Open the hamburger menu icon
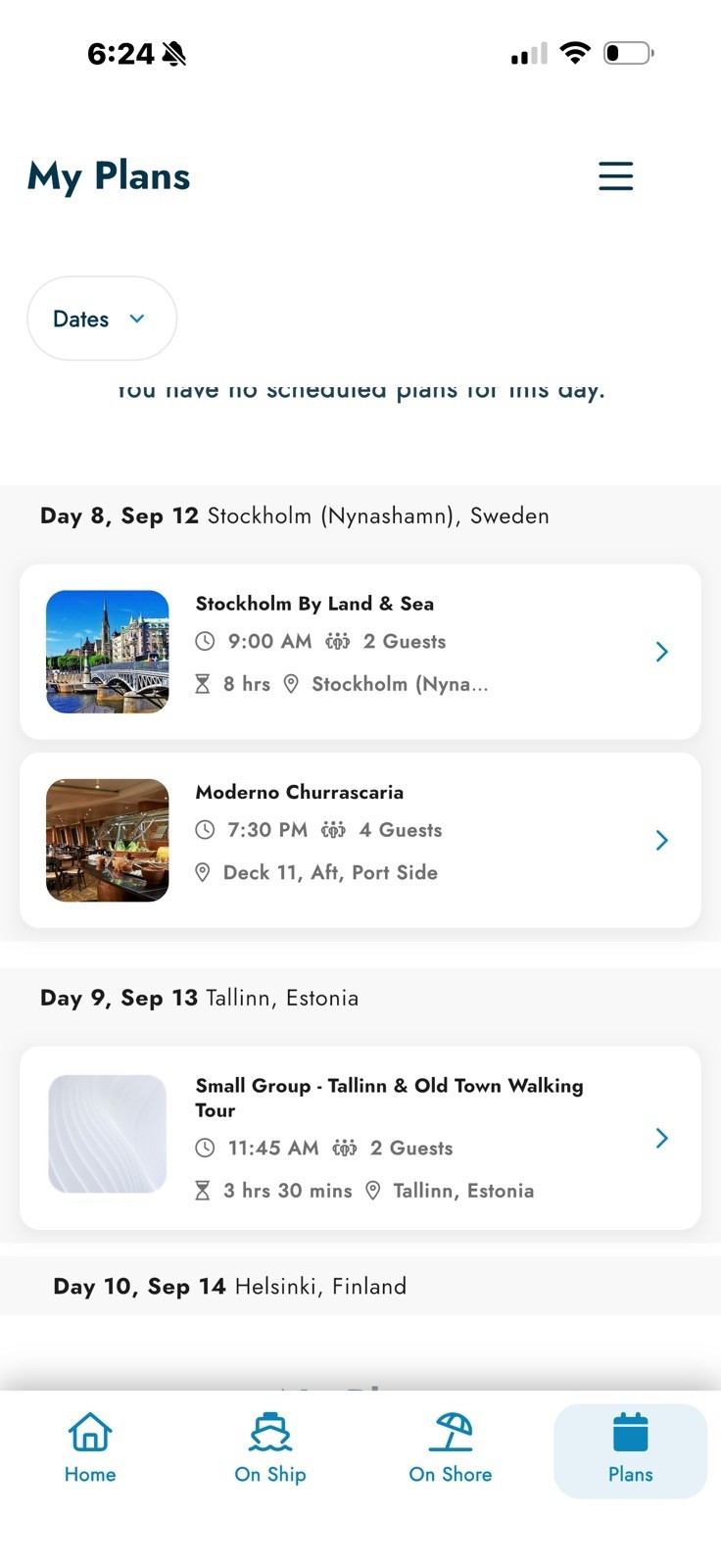 tap(616, 175)
